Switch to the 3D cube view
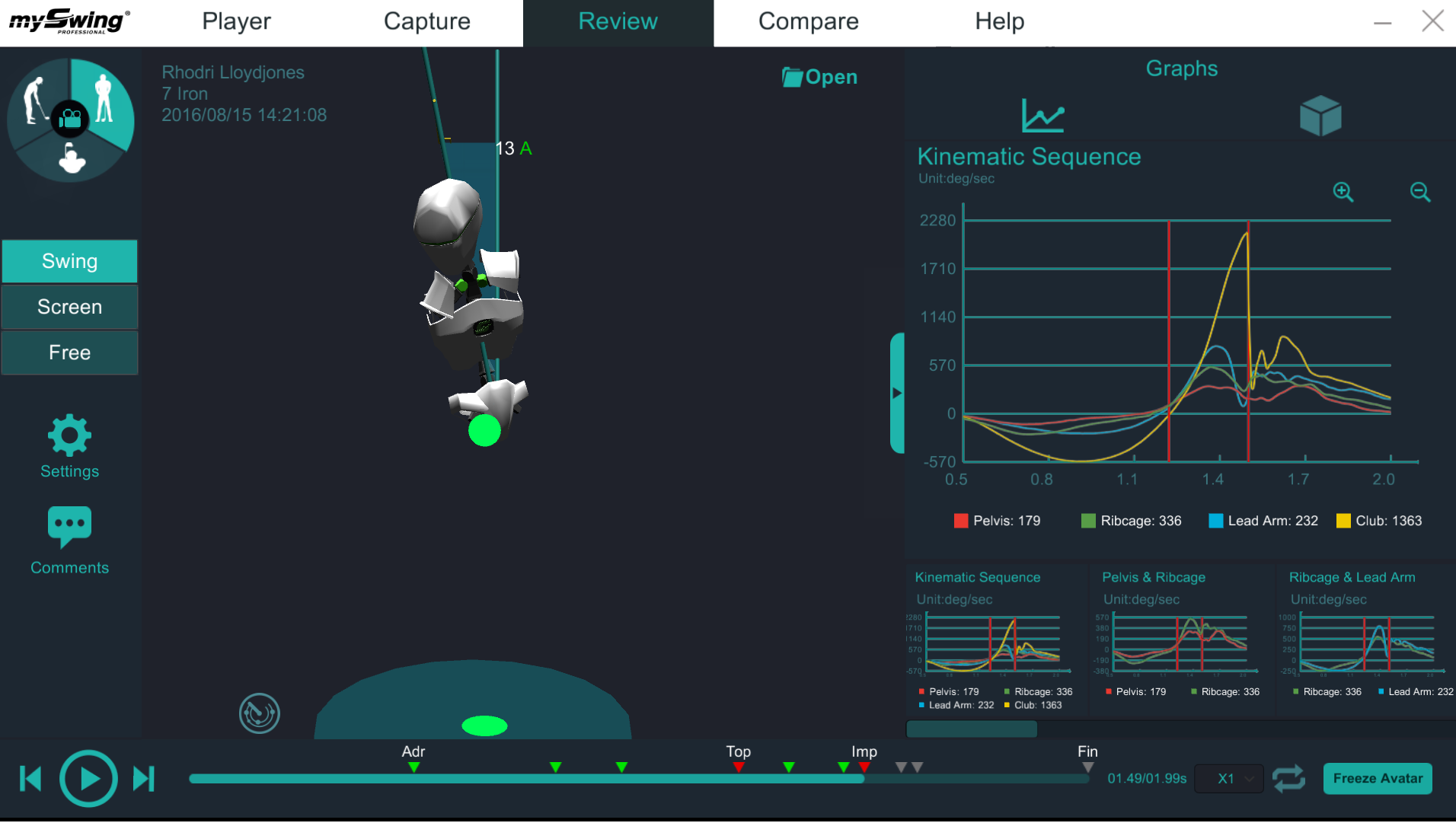The height and width of the screenshot is (823, 1456). (1320, 116)
